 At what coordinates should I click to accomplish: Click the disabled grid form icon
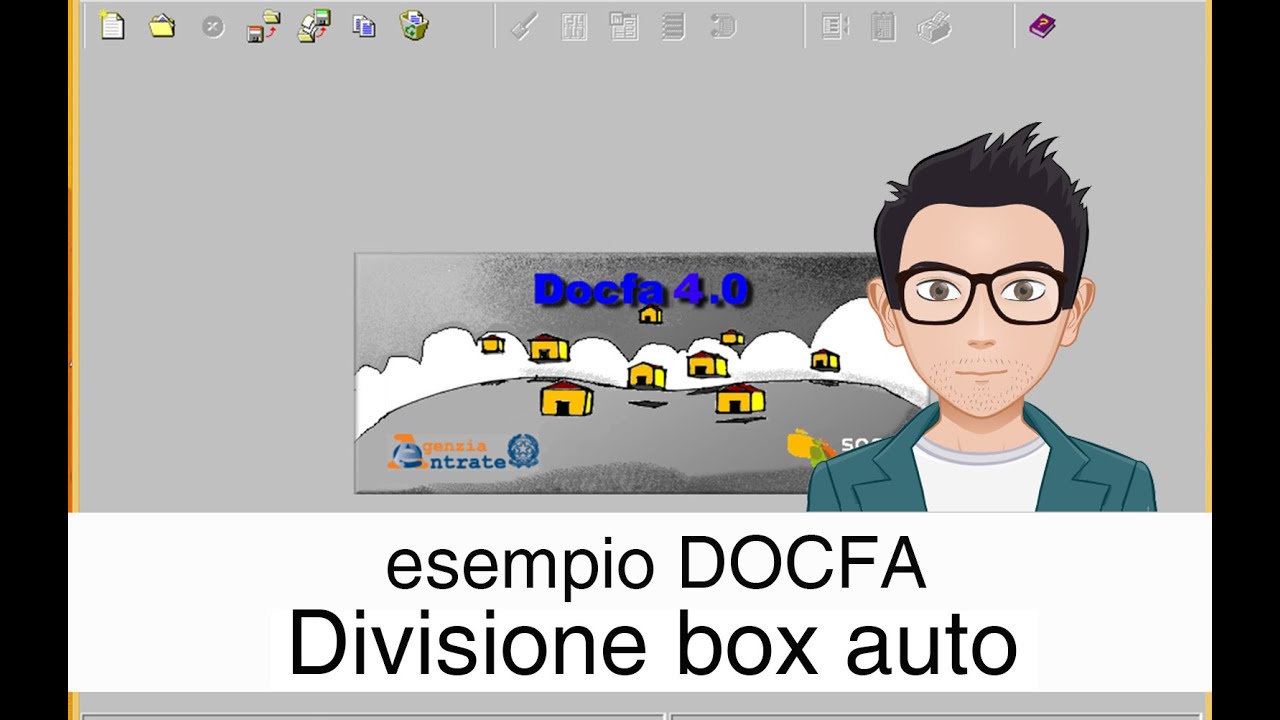tap(574, 27)
